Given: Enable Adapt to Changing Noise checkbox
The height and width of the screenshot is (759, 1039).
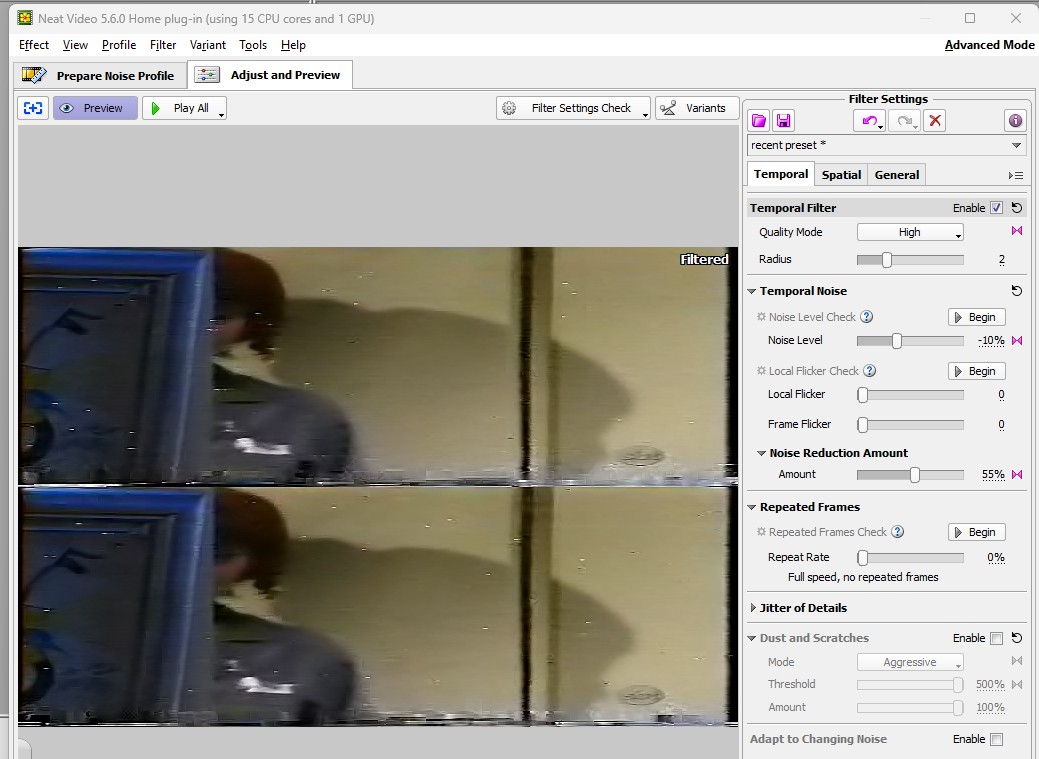Looking at the screenshot, I should coord(996,739).
